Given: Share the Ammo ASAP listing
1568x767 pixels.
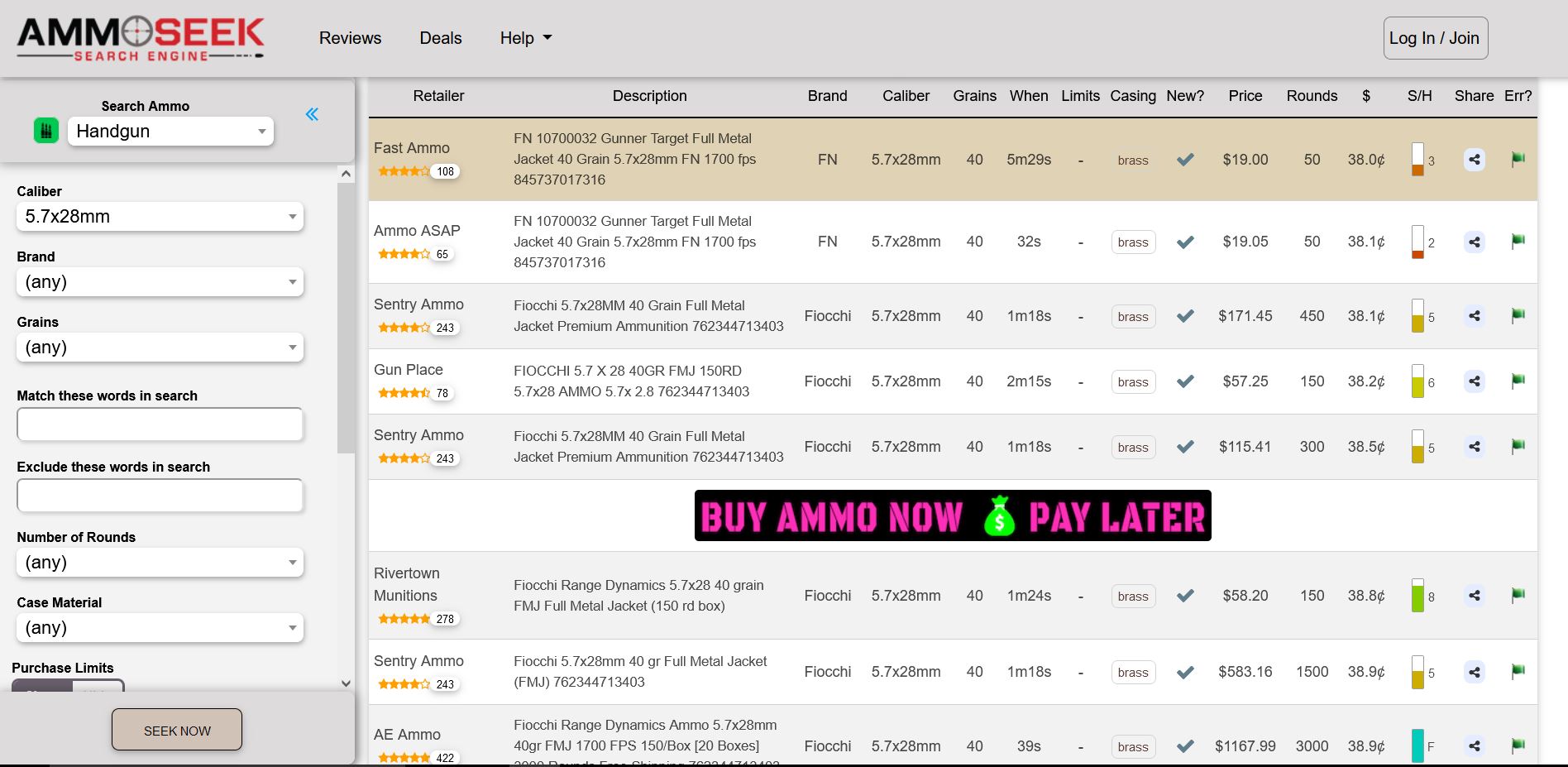Looking at the screenshot, I should pyautogui.click(x=1474, y=242).
